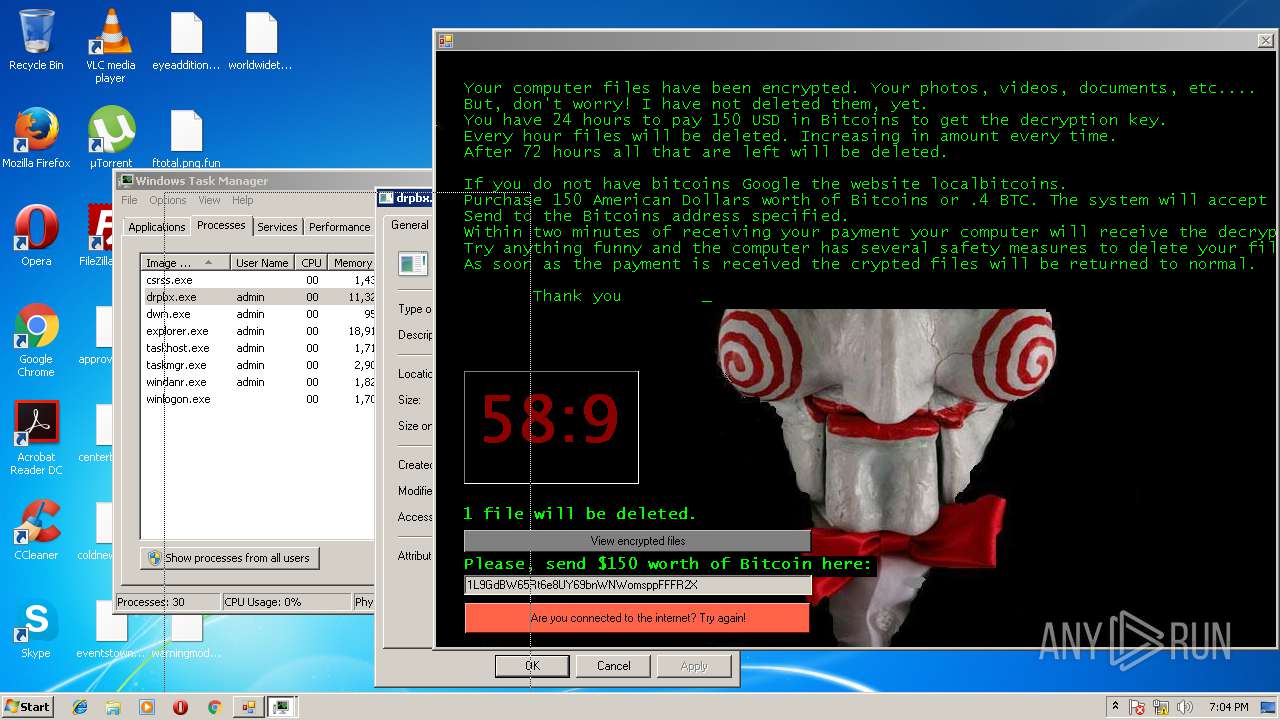This screenshot has height=720, width=1280.
Task: Select the eyeaddition file on desktop
Action: (186, 42)
